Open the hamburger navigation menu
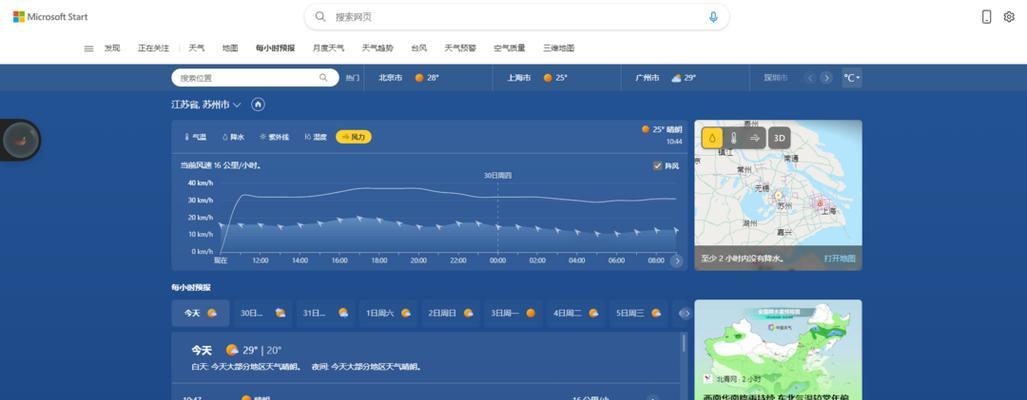1027x400 pixels. pyautogui.click(x=89, y=48)
